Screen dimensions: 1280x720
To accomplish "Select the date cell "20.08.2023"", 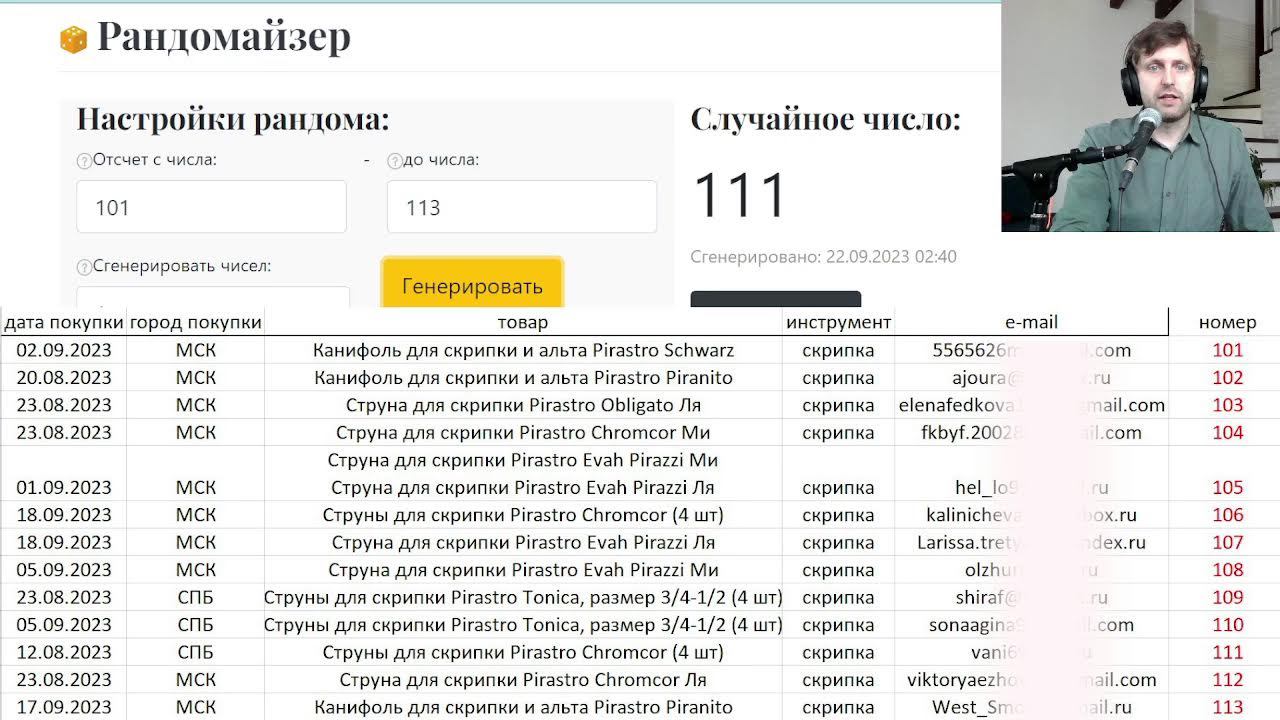I will pyautogui.click(x=64, y=378).
